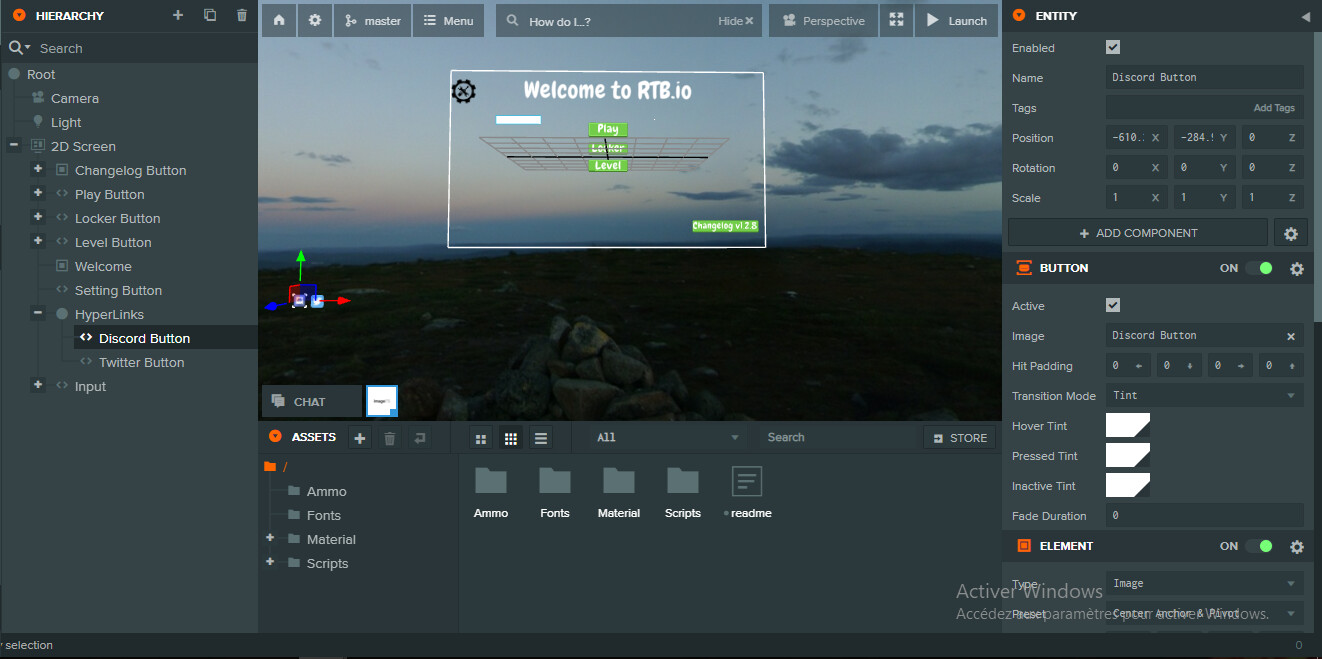
Task: Open editor settings gear in viewport toolbar
Action: click(315, 21)
